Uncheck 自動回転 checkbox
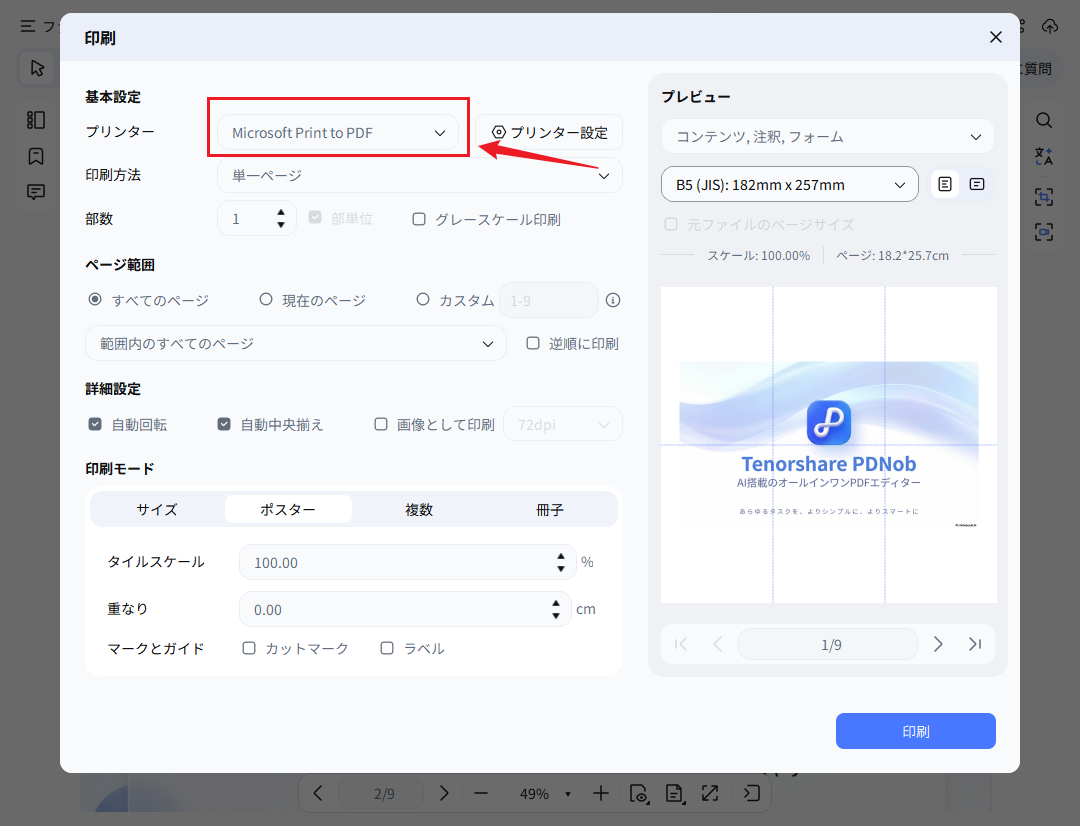The height and width of the screenshot is (826, 1080). 95,424
